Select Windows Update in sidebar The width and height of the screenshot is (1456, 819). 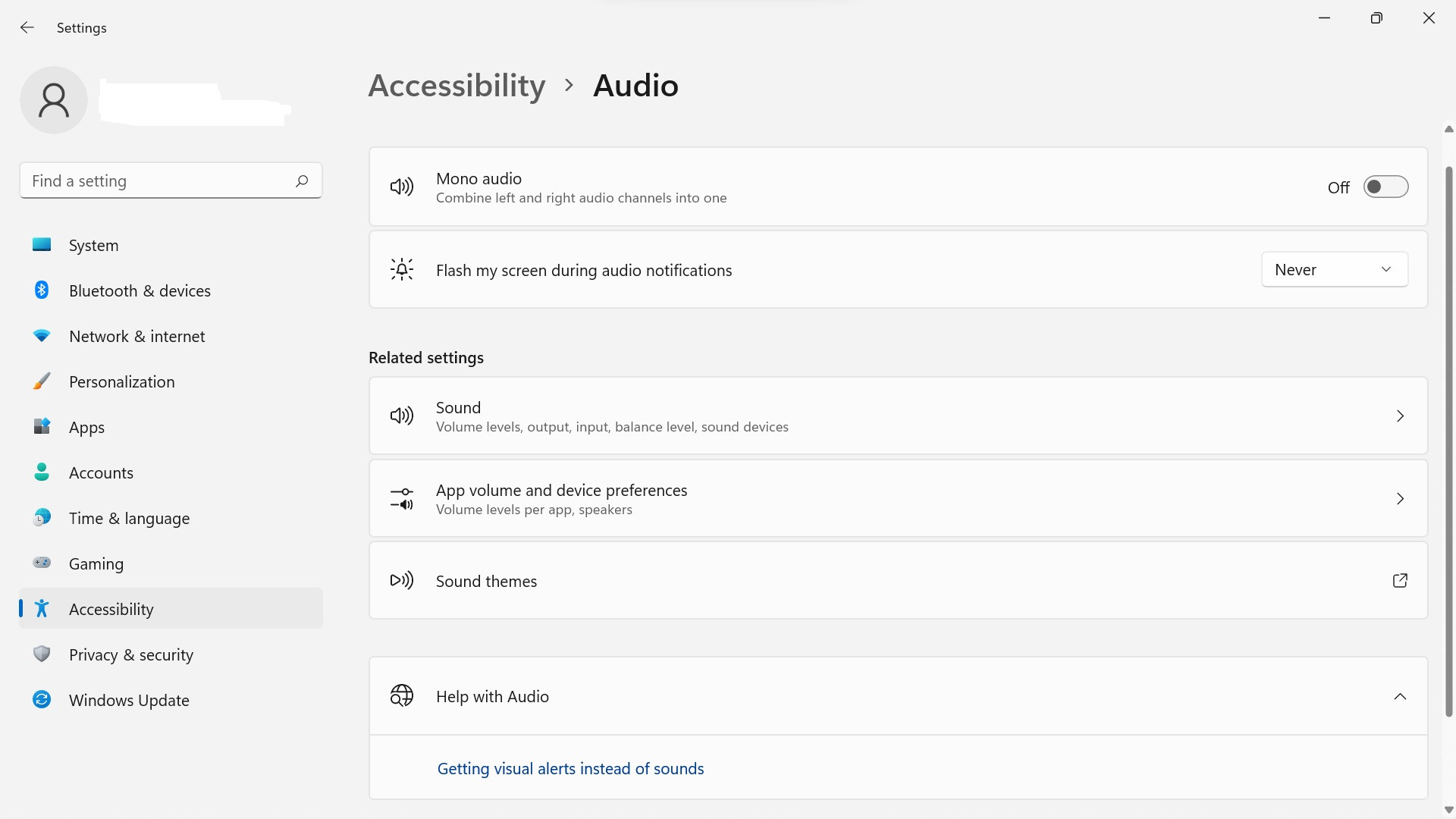coord(171,700)
